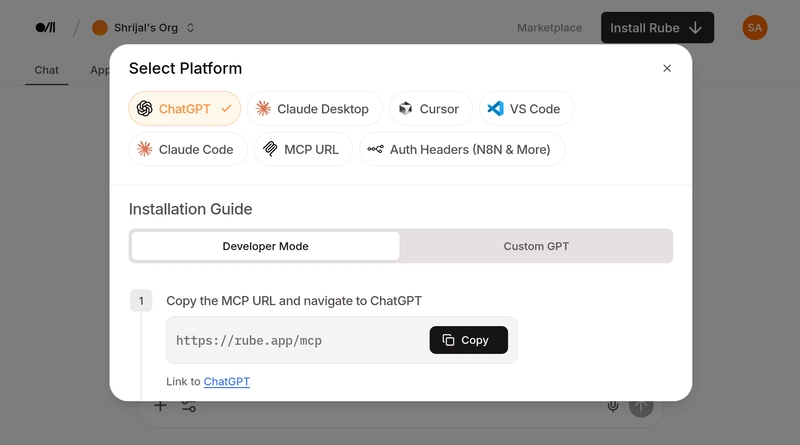Select the Cursor platform chip

click(x=428, y=109)
